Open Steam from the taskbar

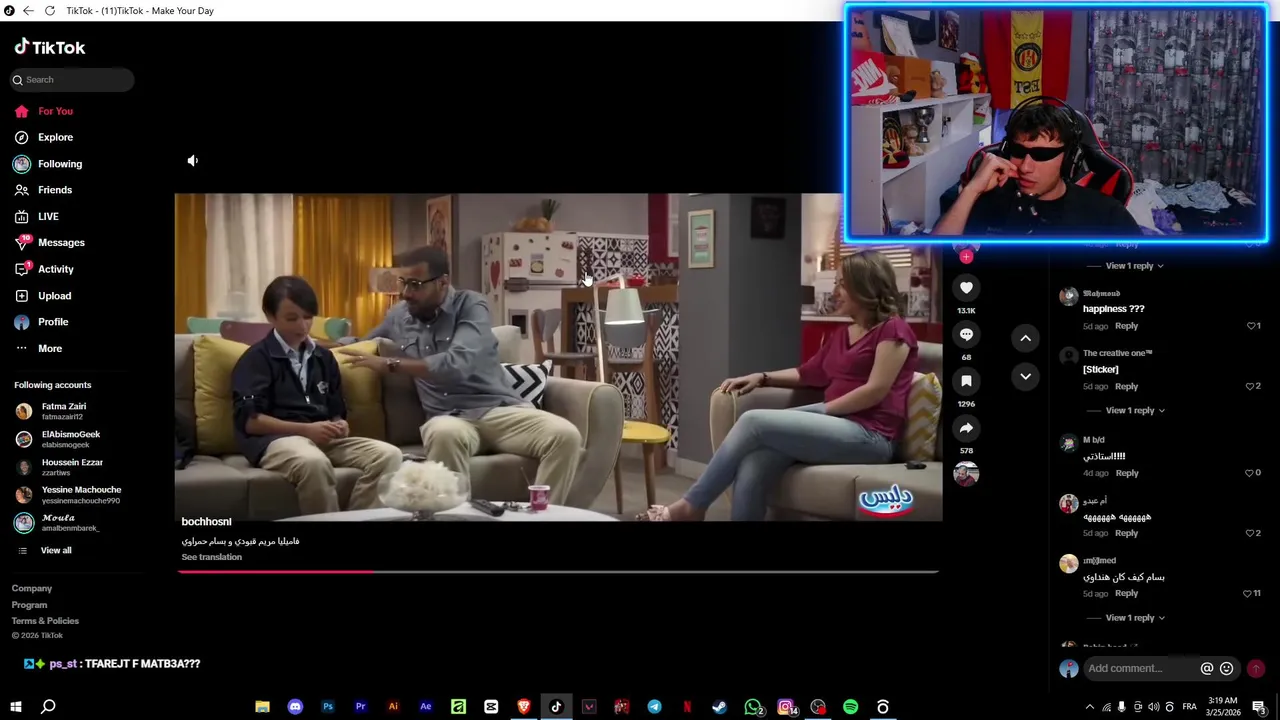(x=719, y=707)
